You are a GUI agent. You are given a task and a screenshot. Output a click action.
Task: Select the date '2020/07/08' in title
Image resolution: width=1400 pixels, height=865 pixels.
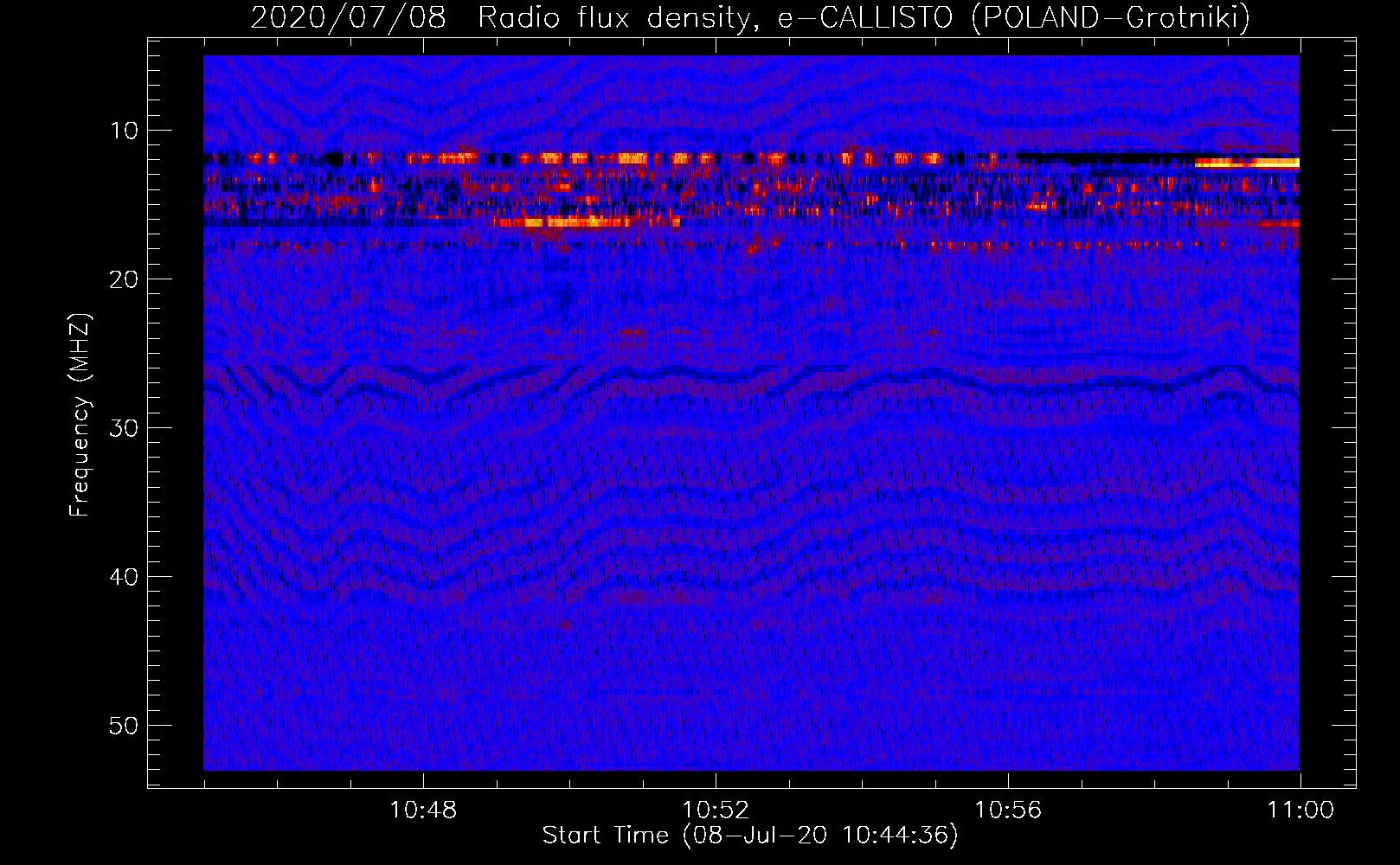349,18
